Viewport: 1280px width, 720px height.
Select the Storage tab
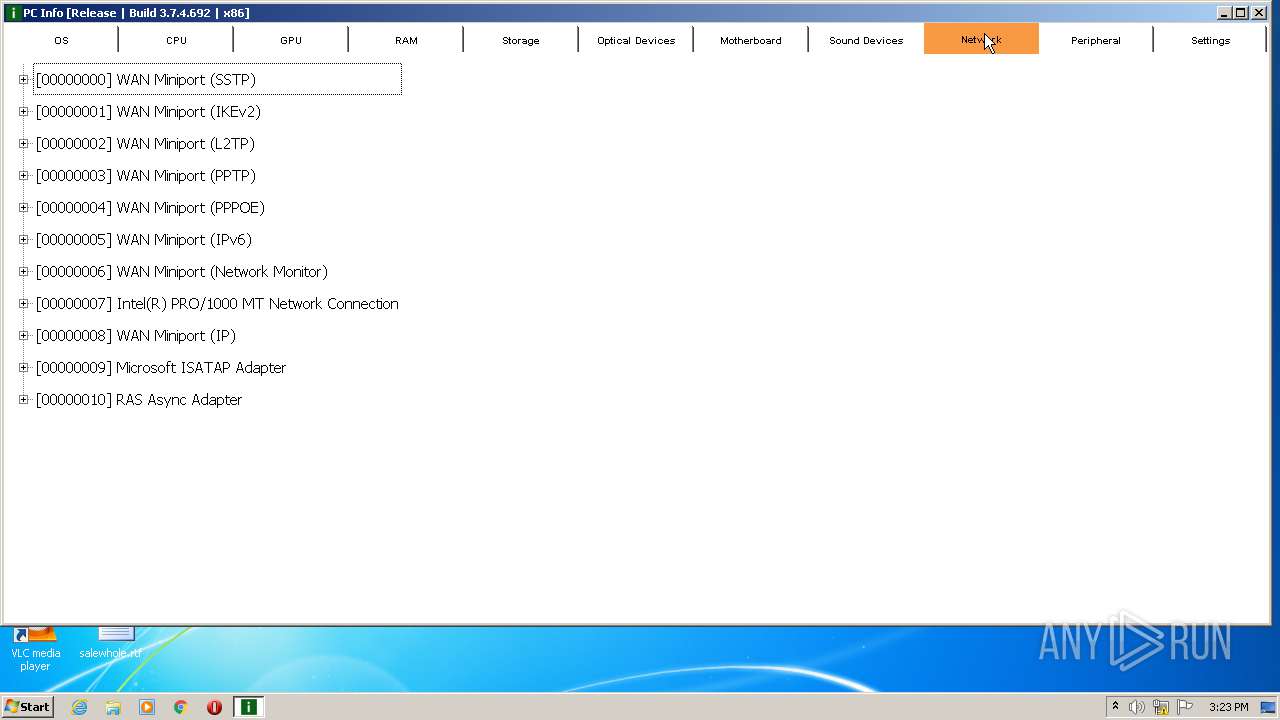(x=521, y=40)
